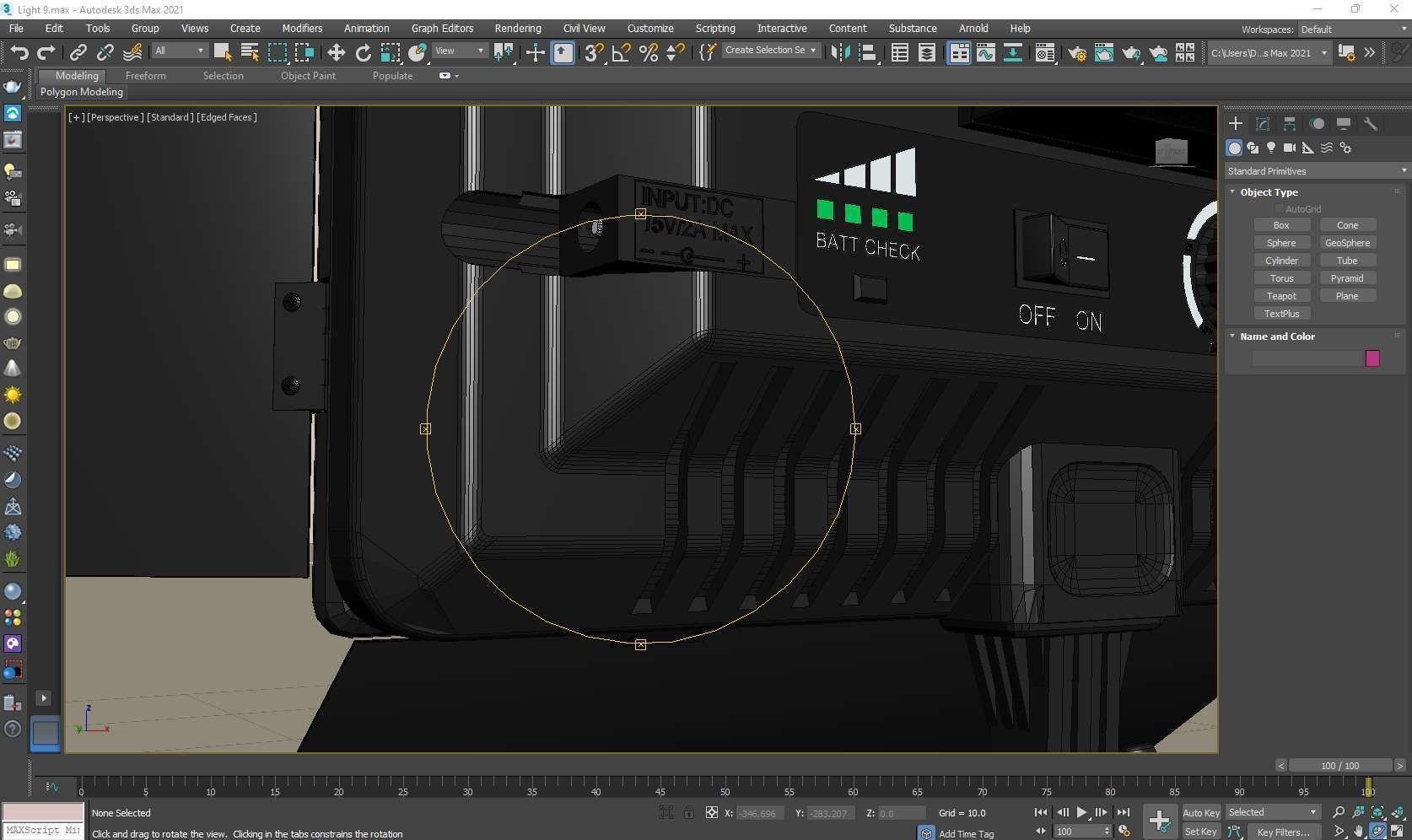Open the Standard Primitives category dropdown
1412x840 pixels.
tap(1316, 171)
